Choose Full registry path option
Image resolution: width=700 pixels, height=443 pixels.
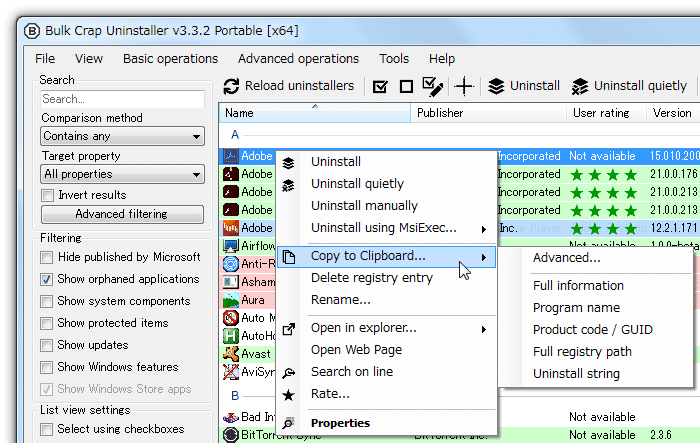[582, 352]
